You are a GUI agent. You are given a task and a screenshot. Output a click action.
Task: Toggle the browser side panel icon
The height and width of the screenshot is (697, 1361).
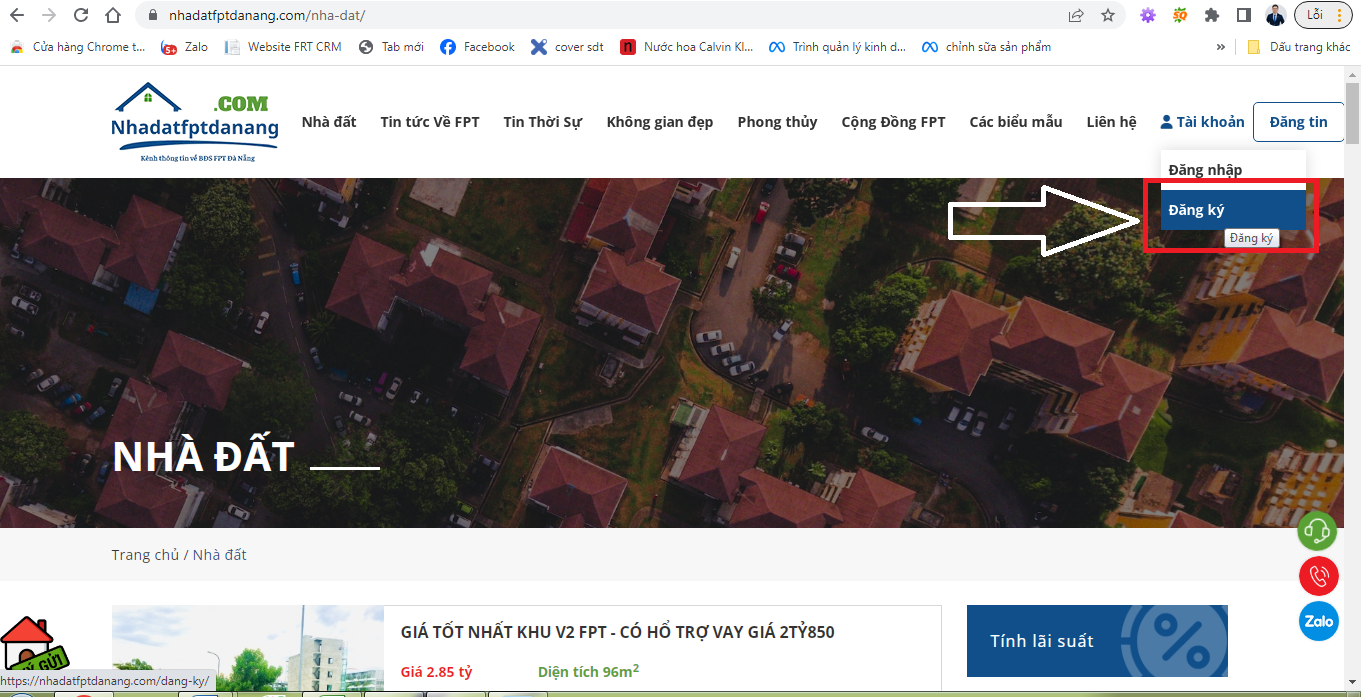[x=1244, y=15]
